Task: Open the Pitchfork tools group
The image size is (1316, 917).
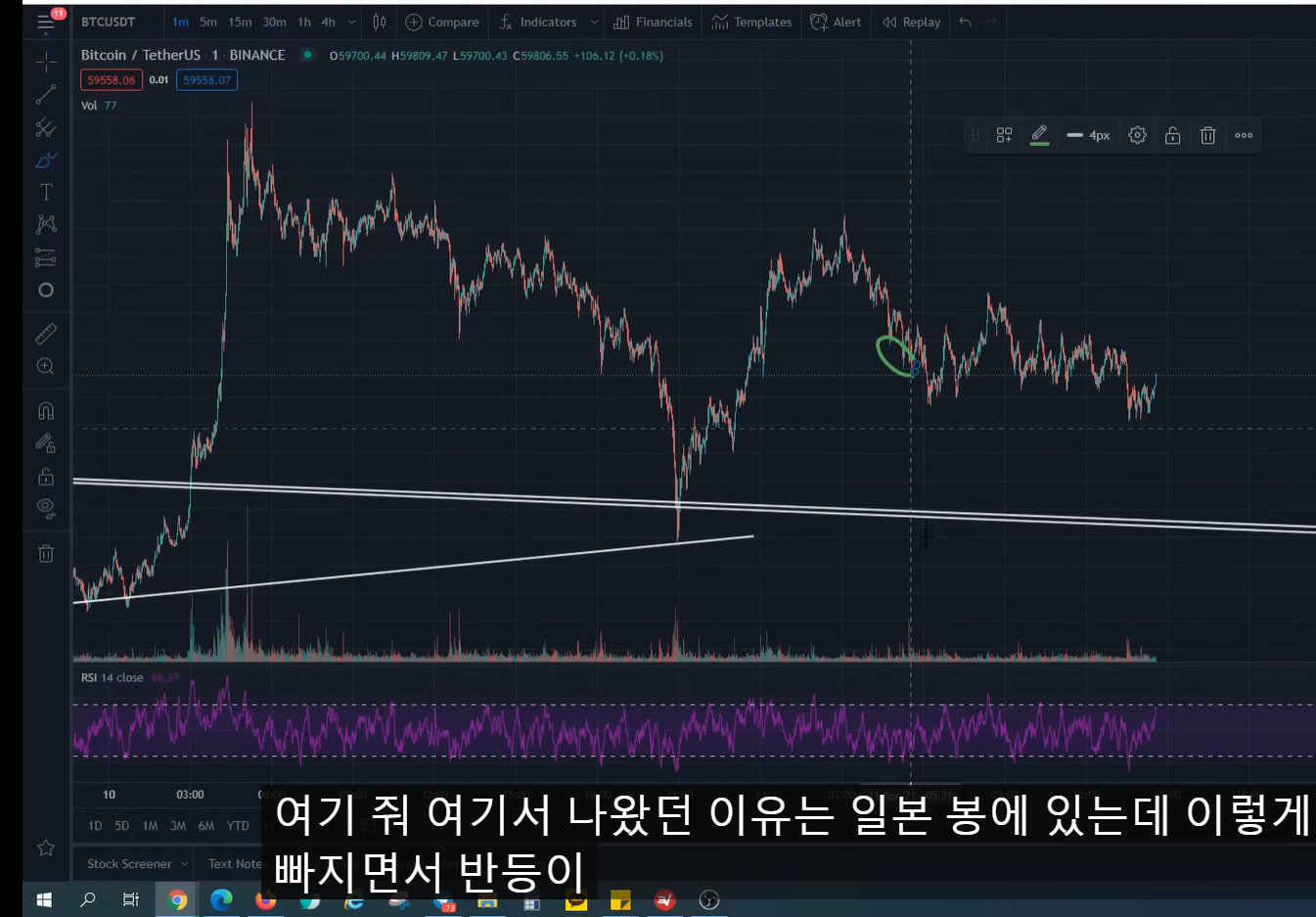Action: 46,127
